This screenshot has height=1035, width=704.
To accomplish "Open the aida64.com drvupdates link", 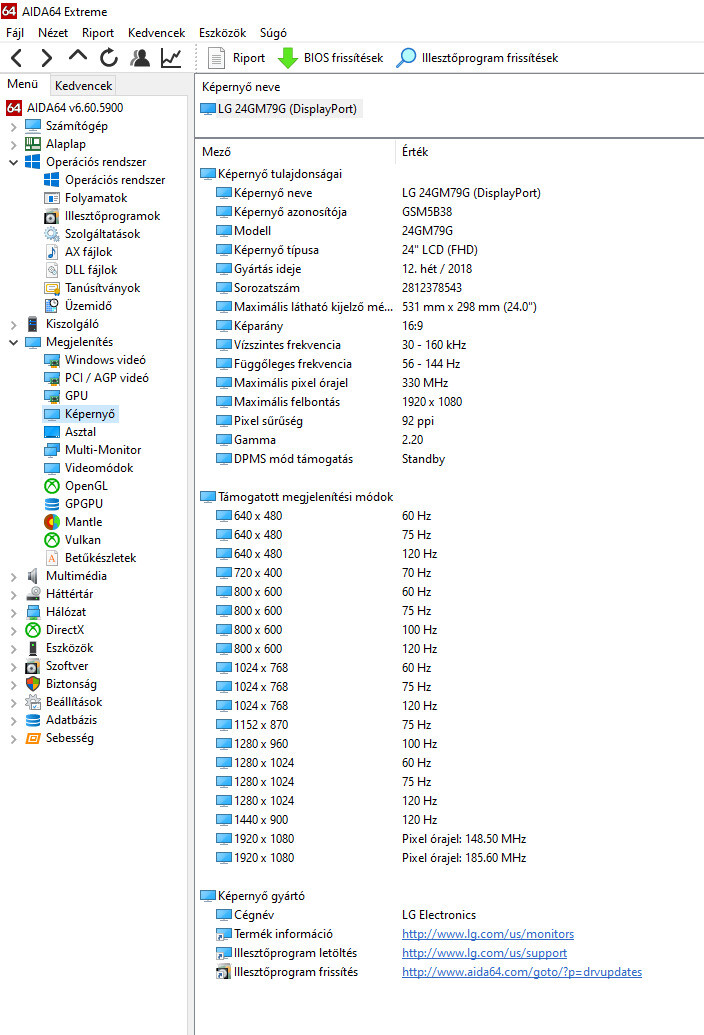I will coord(522,972).
